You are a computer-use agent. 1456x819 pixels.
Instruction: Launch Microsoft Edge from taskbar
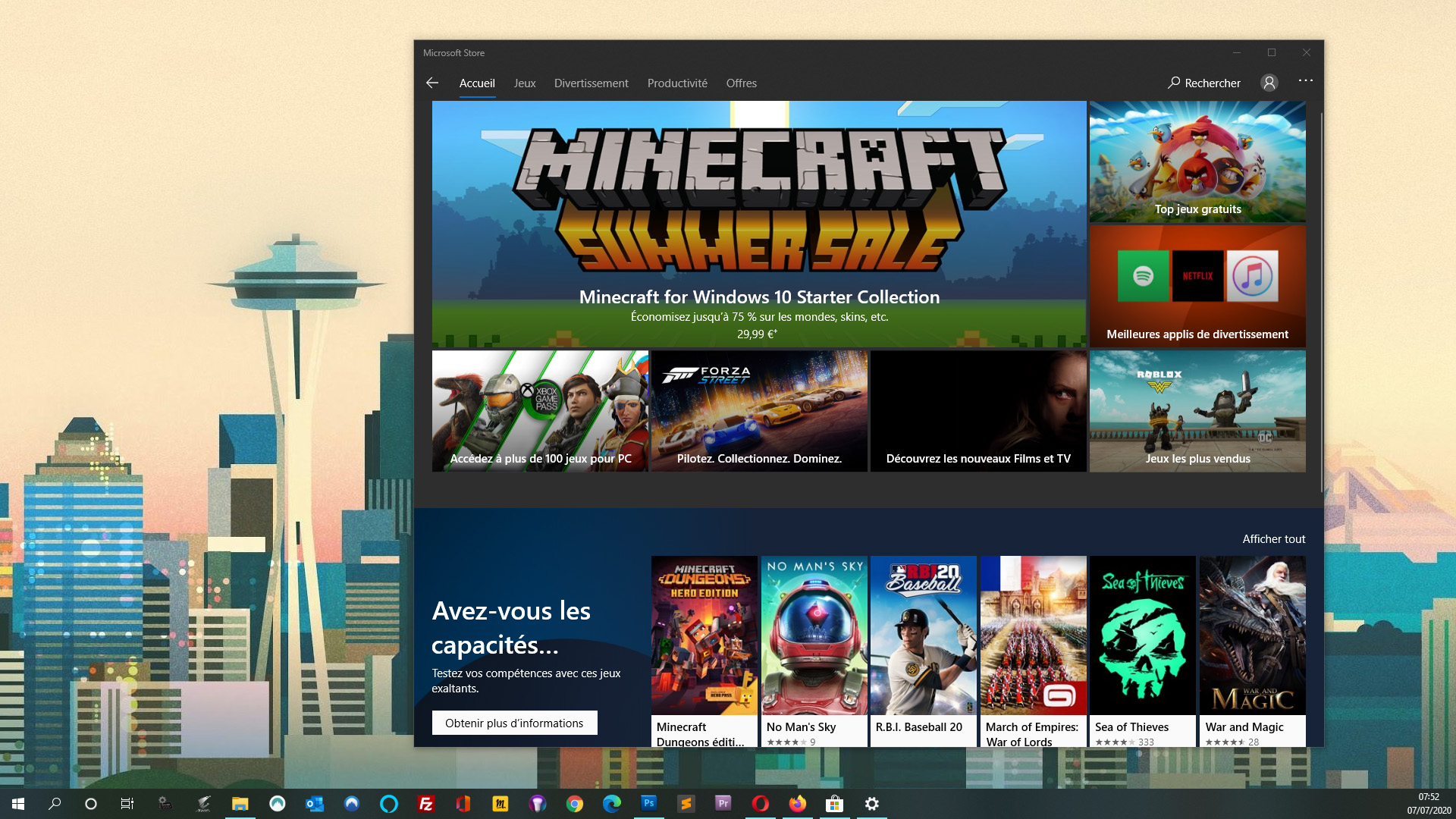click(611, 804)
